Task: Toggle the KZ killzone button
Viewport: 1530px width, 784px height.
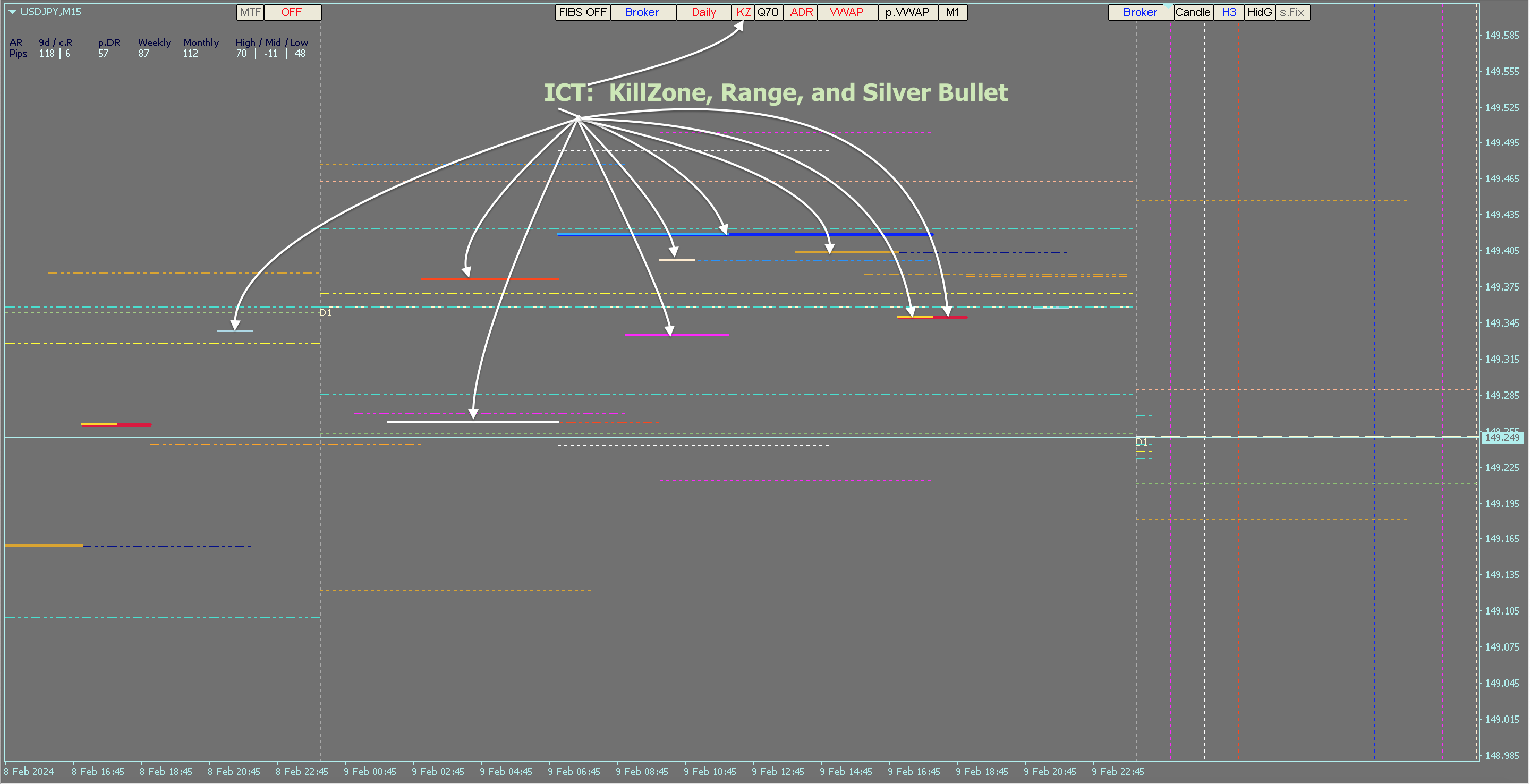Action: [743, 12]
